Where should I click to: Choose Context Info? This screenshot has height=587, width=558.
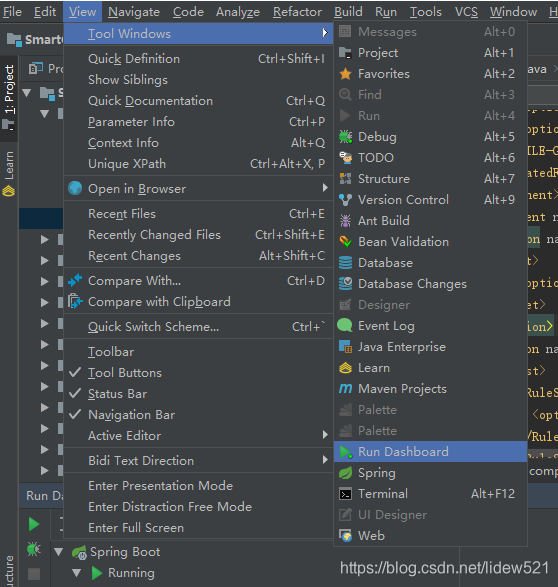pyautogui.click(x=198, y=143)
